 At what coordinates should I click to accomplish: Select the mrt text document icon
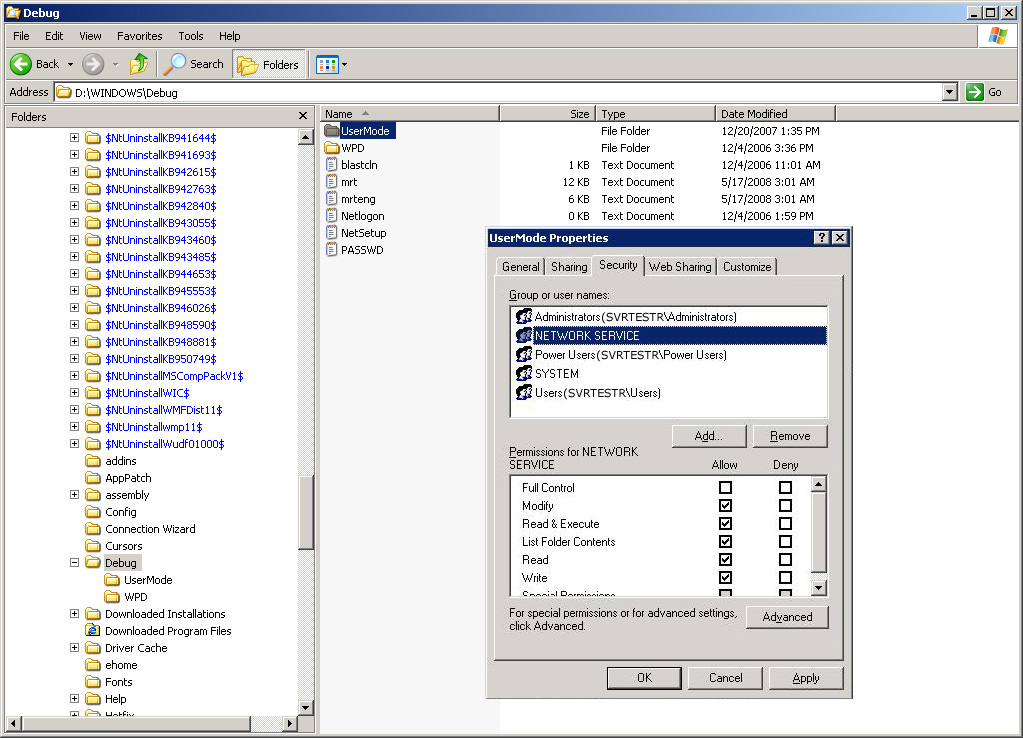[x=332, y=181]
